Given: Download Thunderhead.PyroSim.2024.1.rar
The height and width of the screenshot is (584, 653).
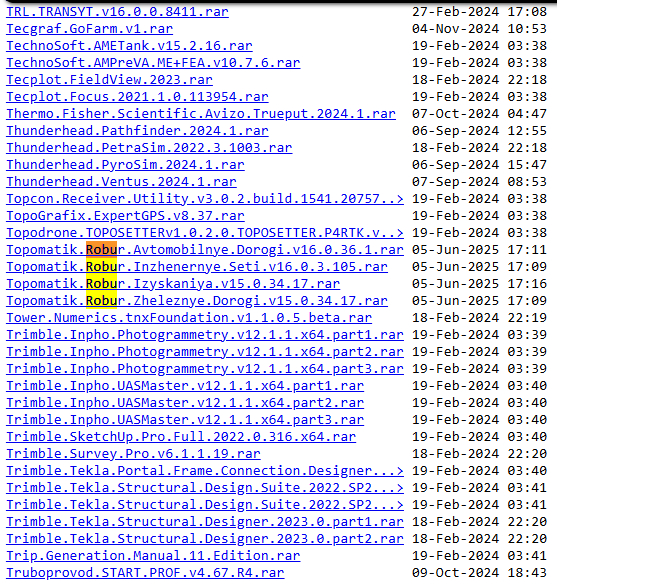Looking at the screenshot, I should (x=125, y=165).
